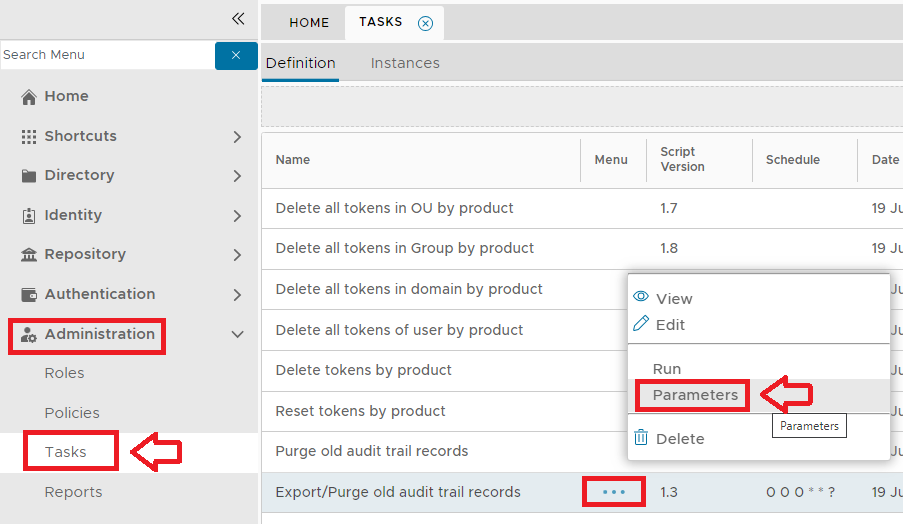Expand the Shortcuts submenu chevron
Viewport: 903px width, 524px height.
click(237, 136)
